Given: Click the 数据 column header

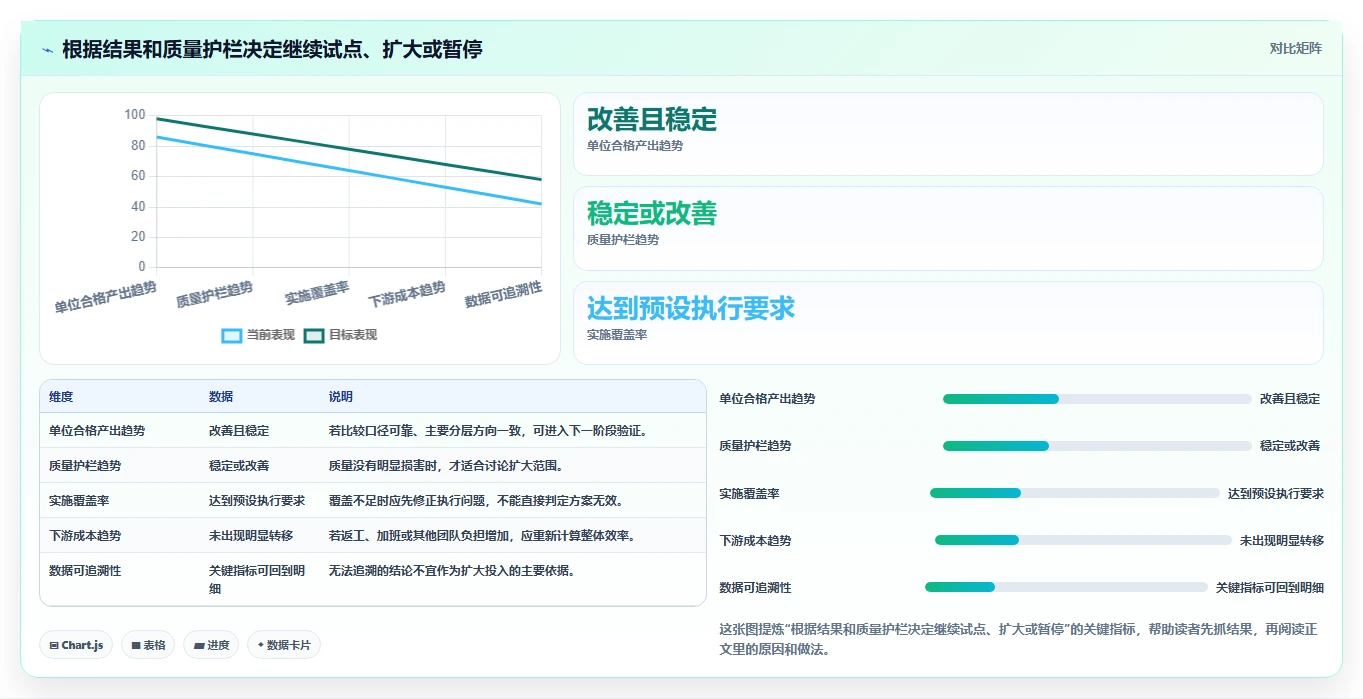Looking at the screenshot, I should [221, 397].
